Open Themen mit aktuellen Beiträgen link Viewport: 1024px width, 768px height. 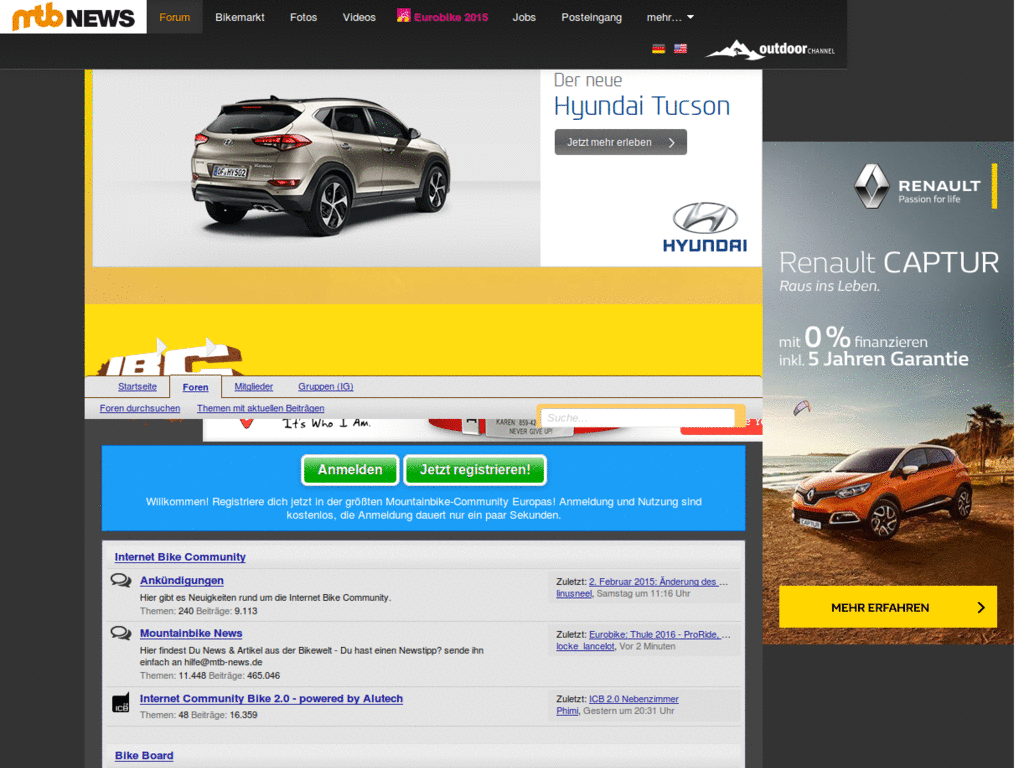pos(260,408)
